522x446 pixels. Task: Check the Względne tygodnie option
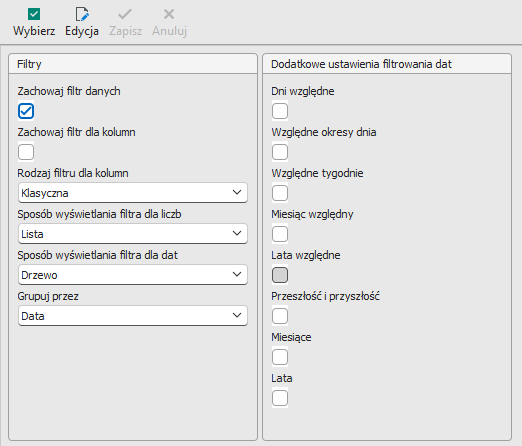tap(280, 193)
